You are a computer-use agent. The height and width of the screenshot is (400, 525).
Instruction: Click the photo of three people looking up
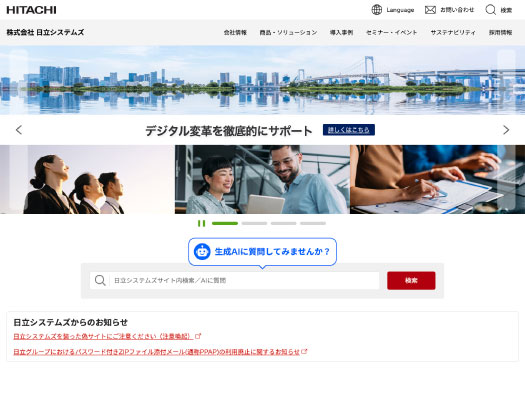click(x=87, y=179)
